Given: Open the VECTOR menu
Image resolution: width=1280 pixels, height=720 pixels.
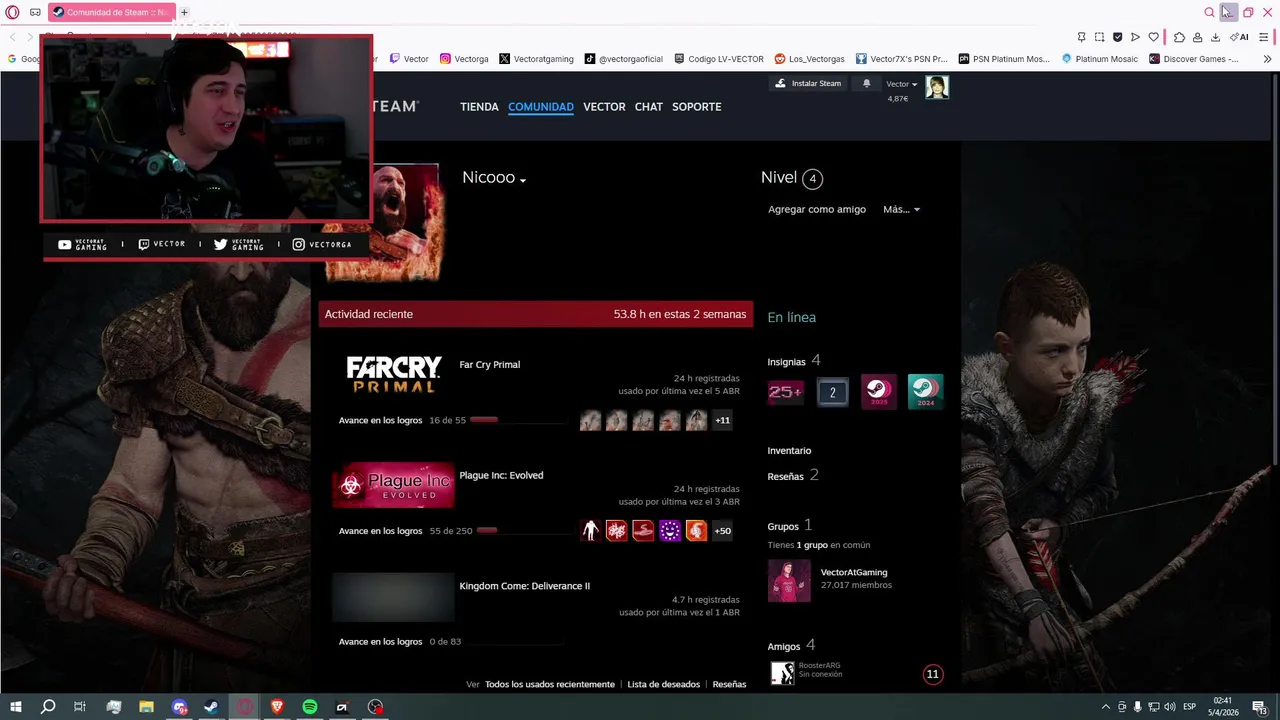Looking at the screenshot, I should pos(604,107).
